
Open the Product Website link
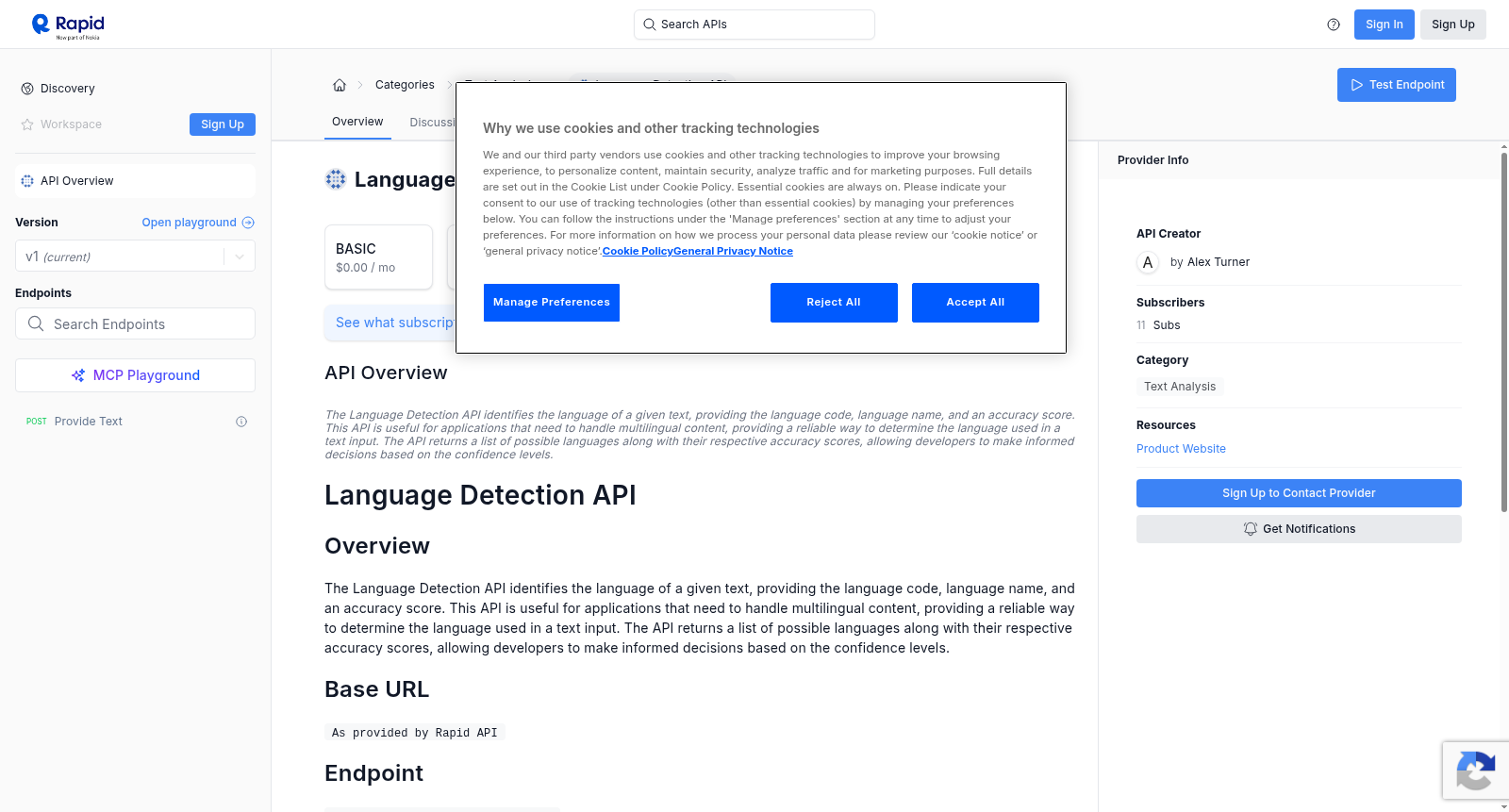click(1181, 449)
